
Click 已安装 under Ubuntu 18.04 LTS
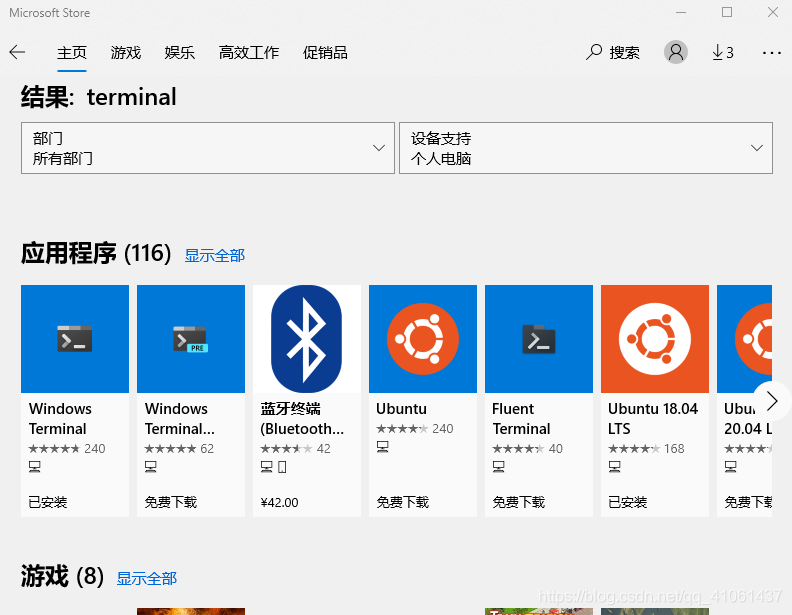coord(627,502)
